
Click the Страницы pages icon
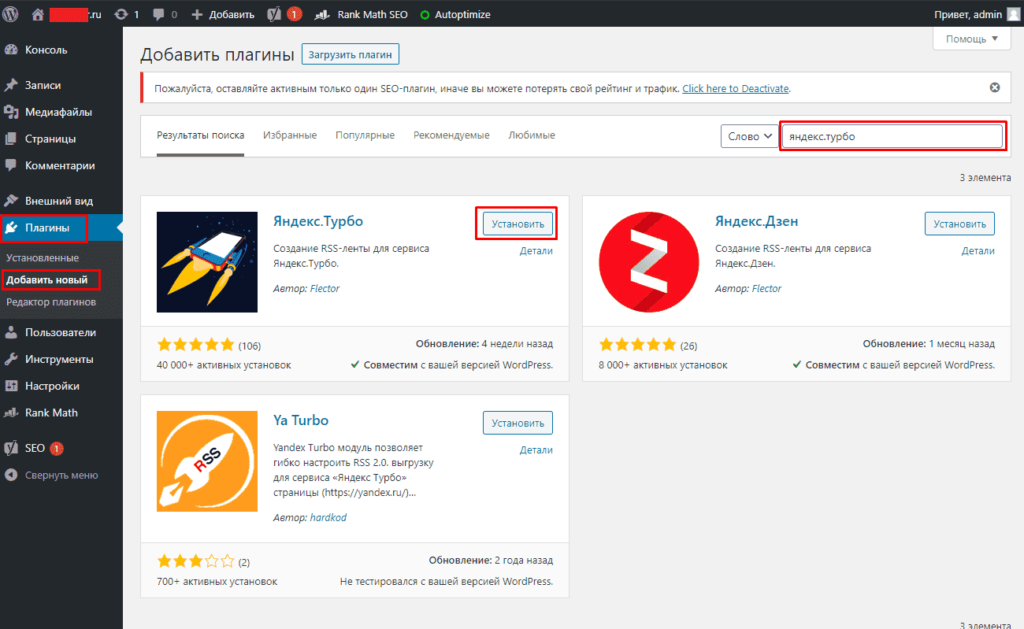(x=11, y=138)
